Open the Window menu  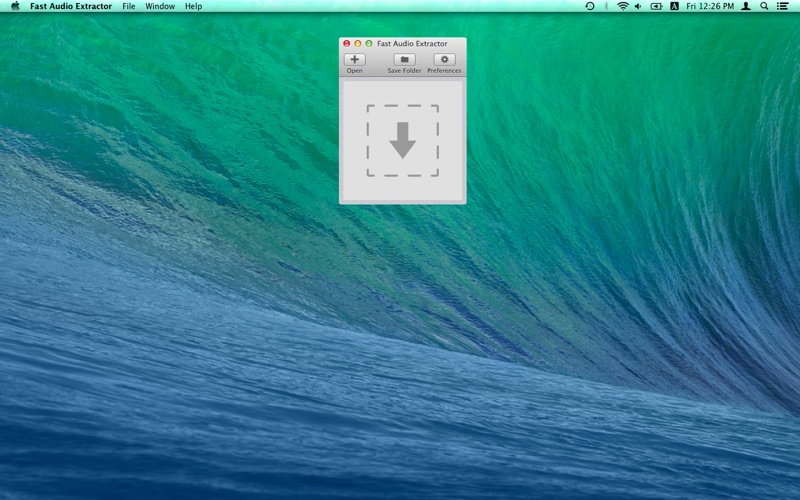(x=160, y=6)
